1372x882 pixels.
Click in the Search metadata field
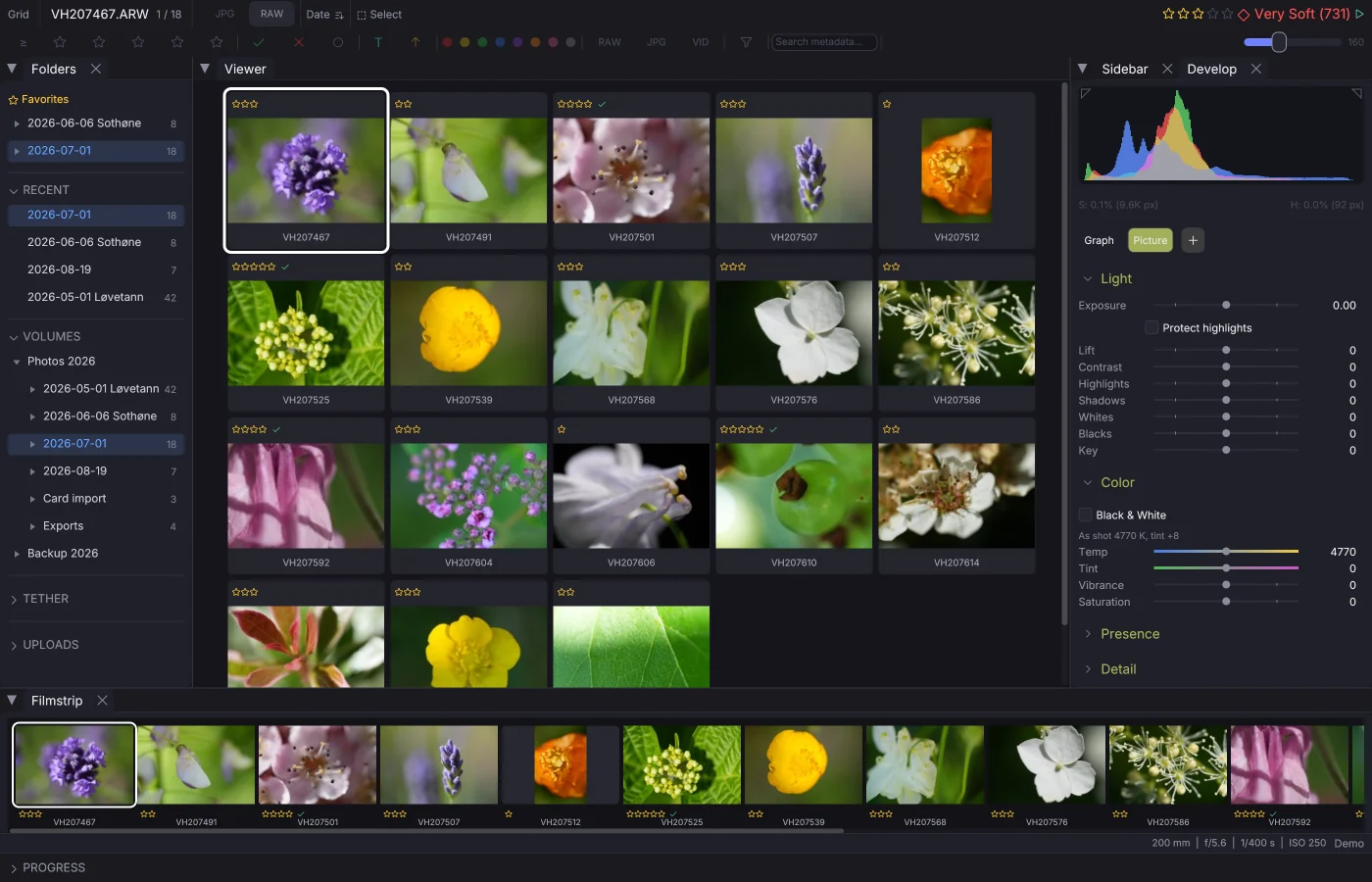point(824,42)
